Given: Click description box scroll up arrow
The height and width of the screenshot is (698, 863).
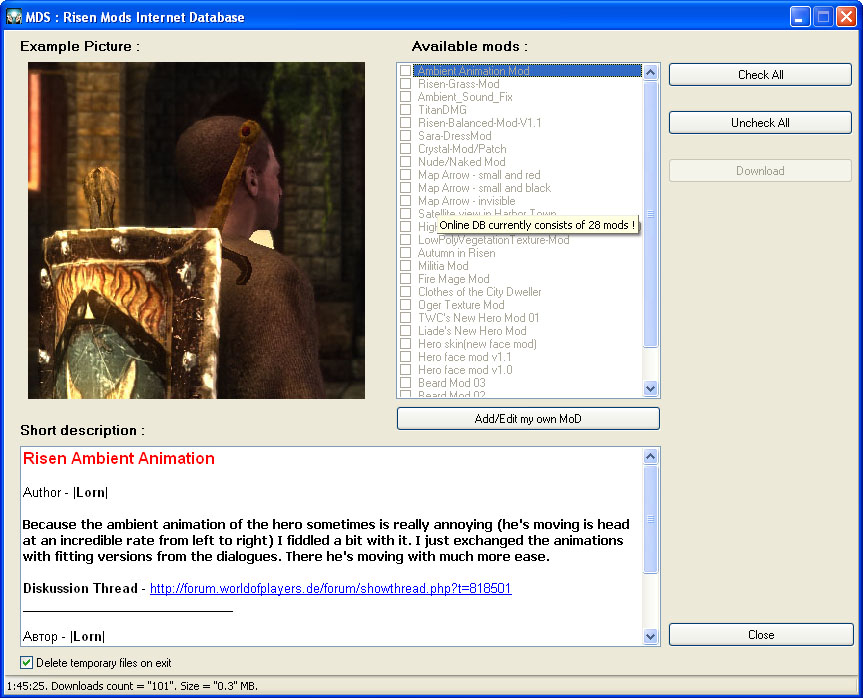Looking at the screenshot, I should (651, 456).
